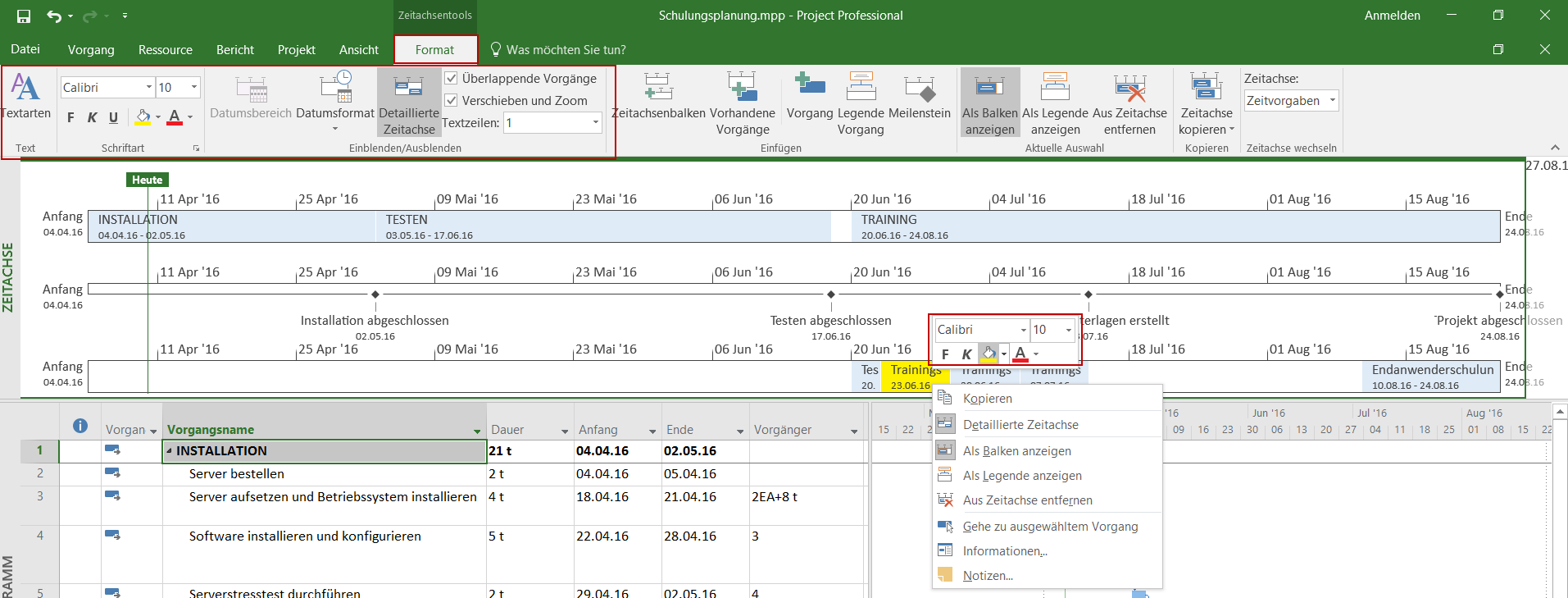Toggle italic K button in the ribbon

[x=92, y=118]
